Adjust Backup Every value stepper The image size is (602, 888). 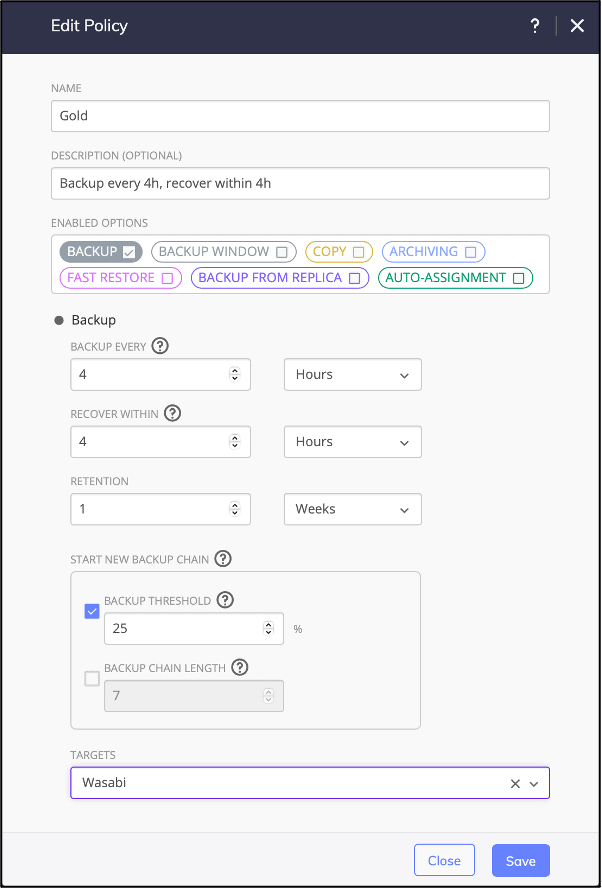click(x=234, y=374)
